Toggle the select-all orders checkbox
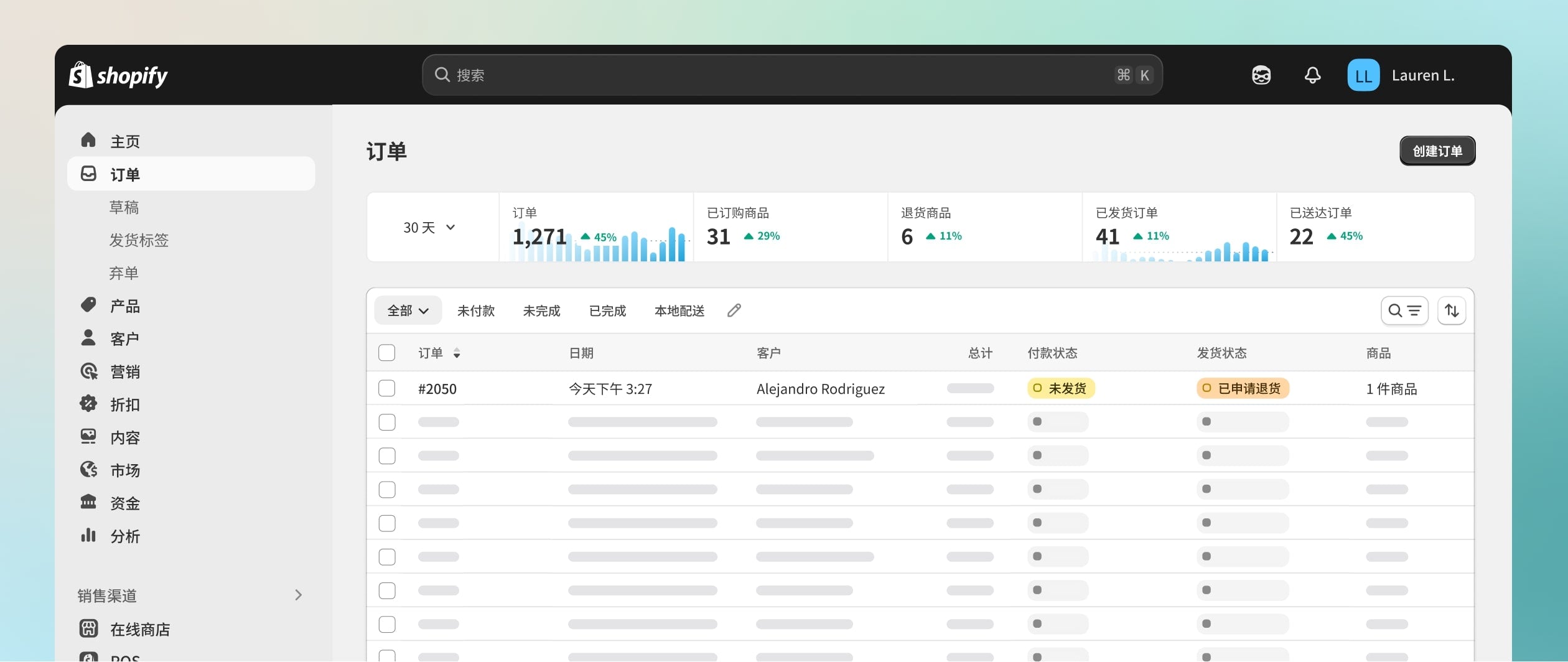 point(386,353)
